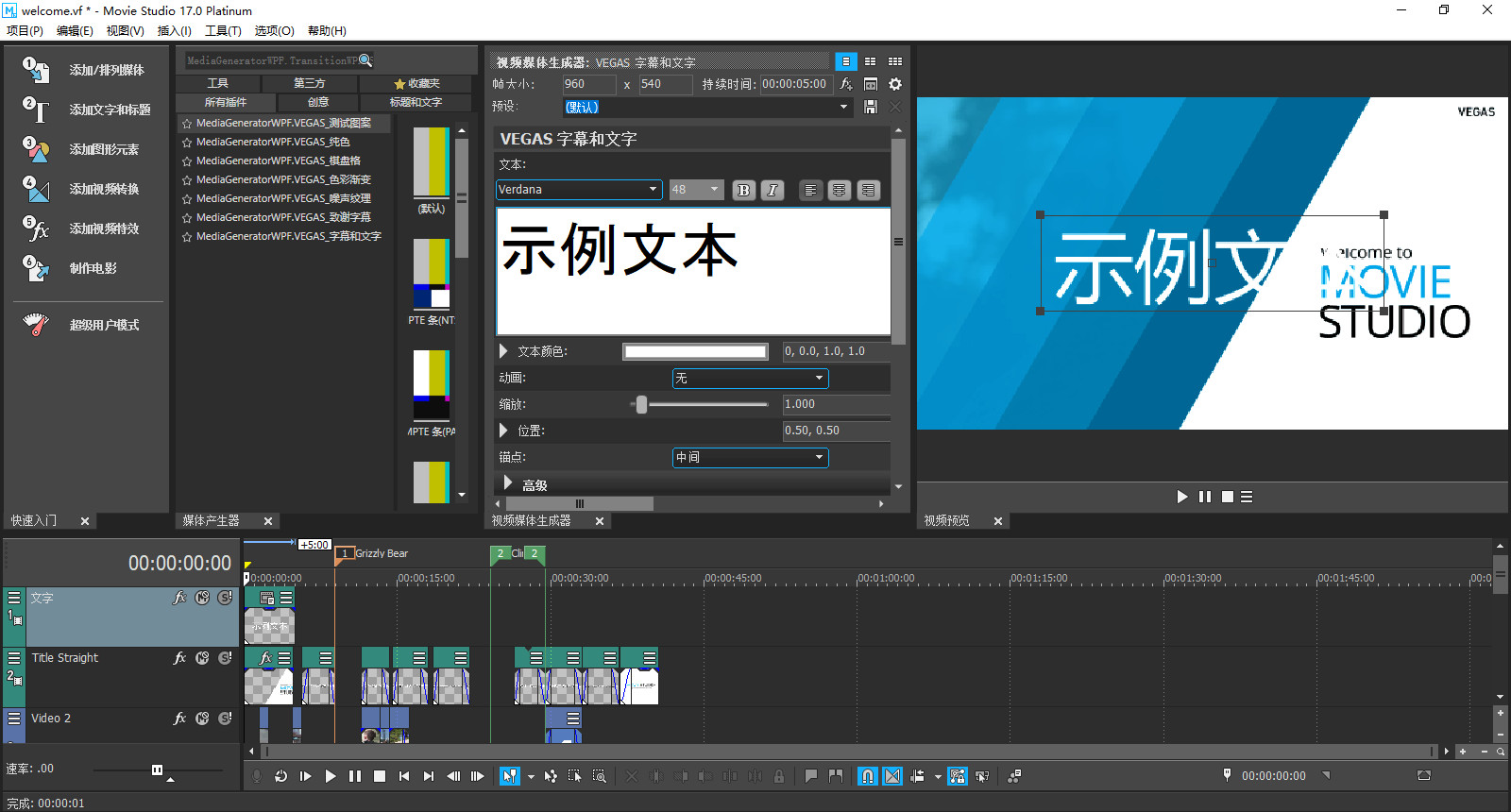Open 超级用户模式 from the quick start panel
1511x812 pixels.
(x=104, y=325)
